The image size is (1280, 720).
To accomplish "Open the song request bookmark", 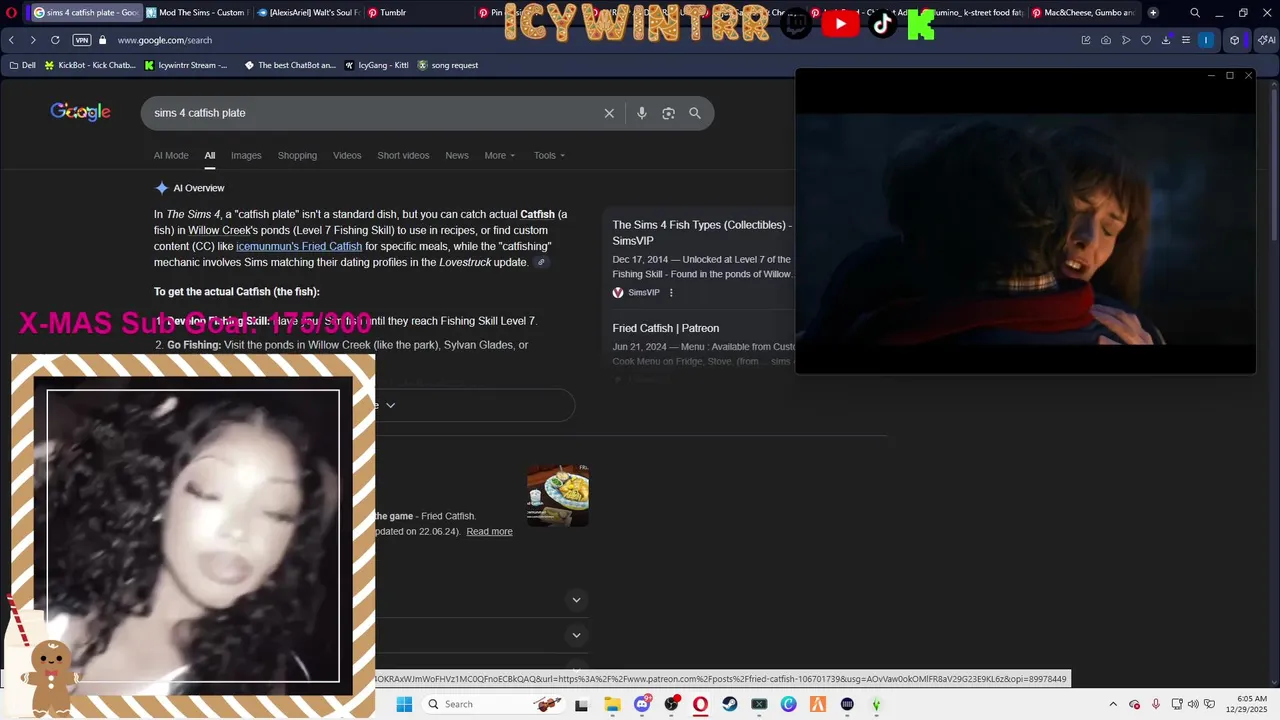I will click(x=448, y=65).
